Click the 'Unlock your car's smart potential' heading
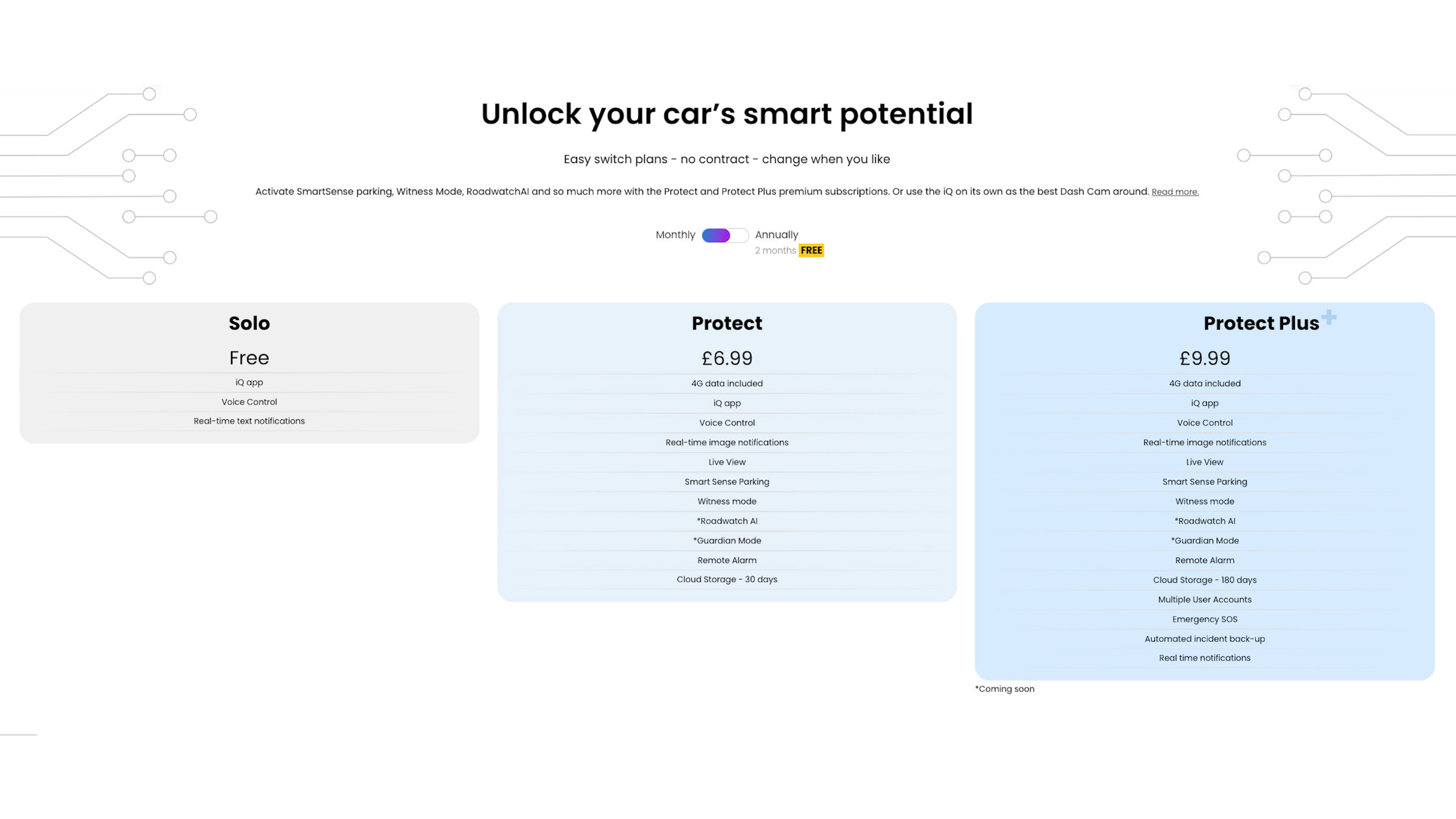Viewport: 1456px width, 819px height. click(x=727, y=114)
